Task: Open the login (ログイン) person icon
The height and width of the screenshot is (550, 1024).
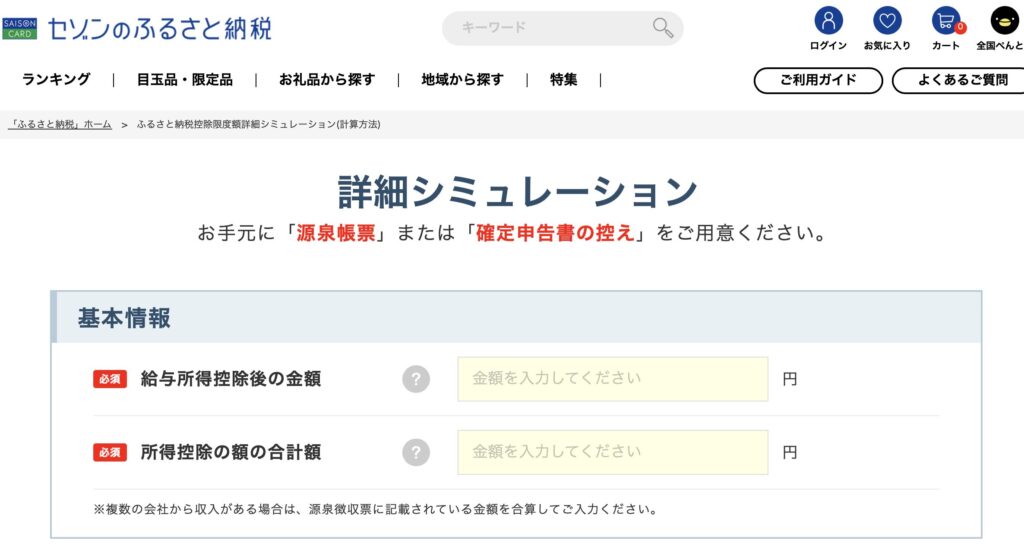Action: (828, 21)
